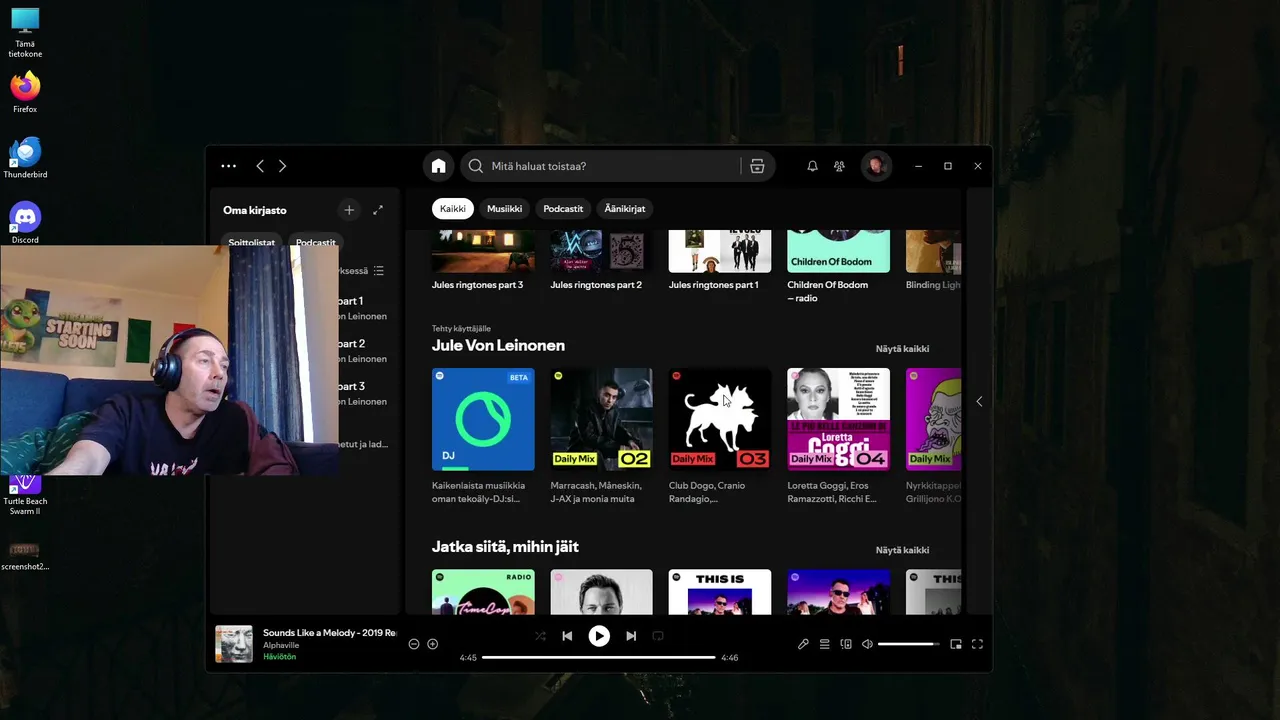
Task: Open the Browse icon in search bar
Action: tap(757, 166)
